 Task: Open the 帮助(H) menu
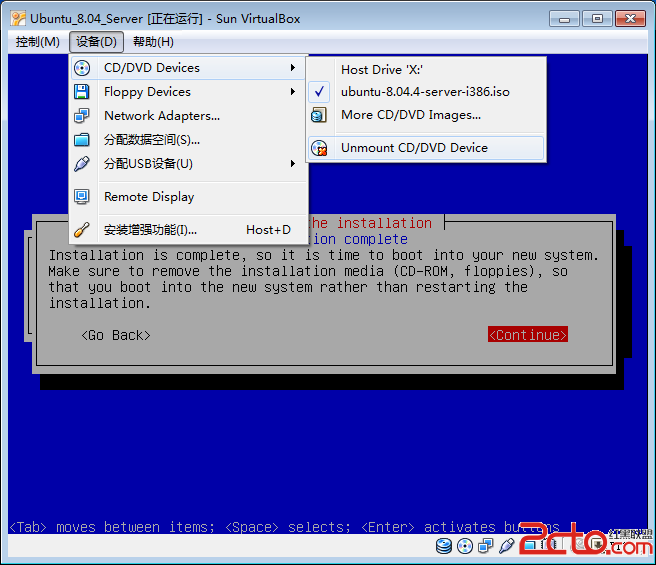(x=153, y=42)
